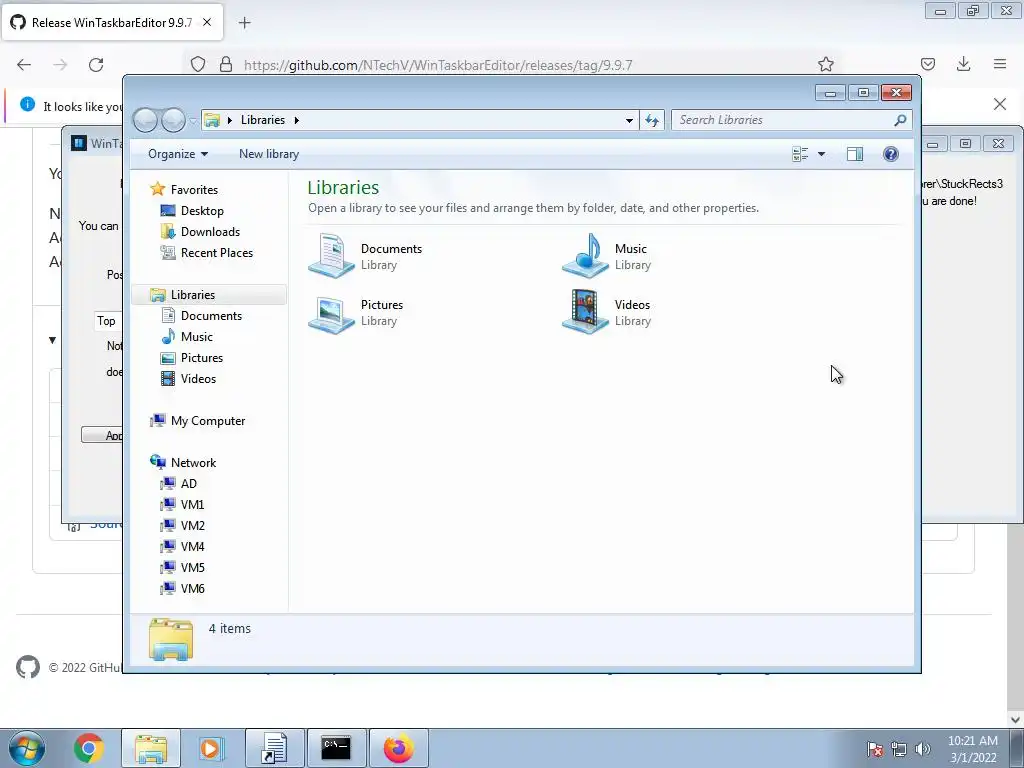The height and width of the screenshot is (768, 1024).
Task: Select Pictures in the navigation tree
Action: [202, 357]
